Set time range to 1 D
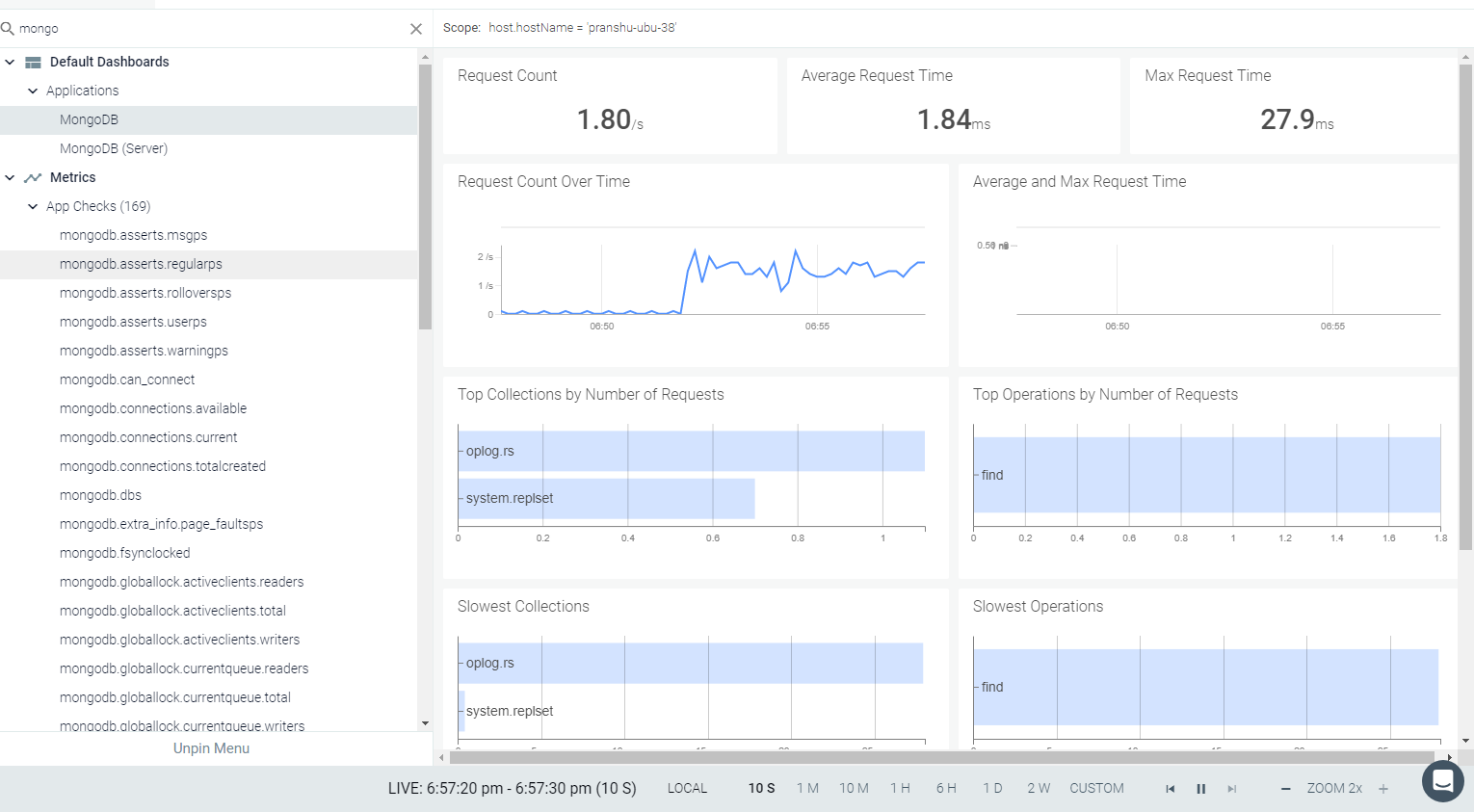The image size is (1474, 812). [x=992, y=788]
